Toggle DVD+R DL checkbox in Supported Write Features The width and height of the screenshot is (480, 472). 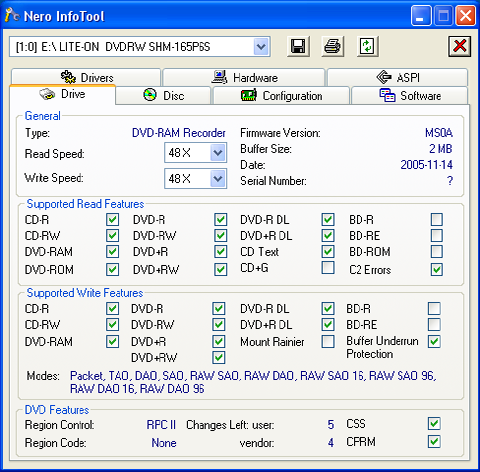pos(328,324)
